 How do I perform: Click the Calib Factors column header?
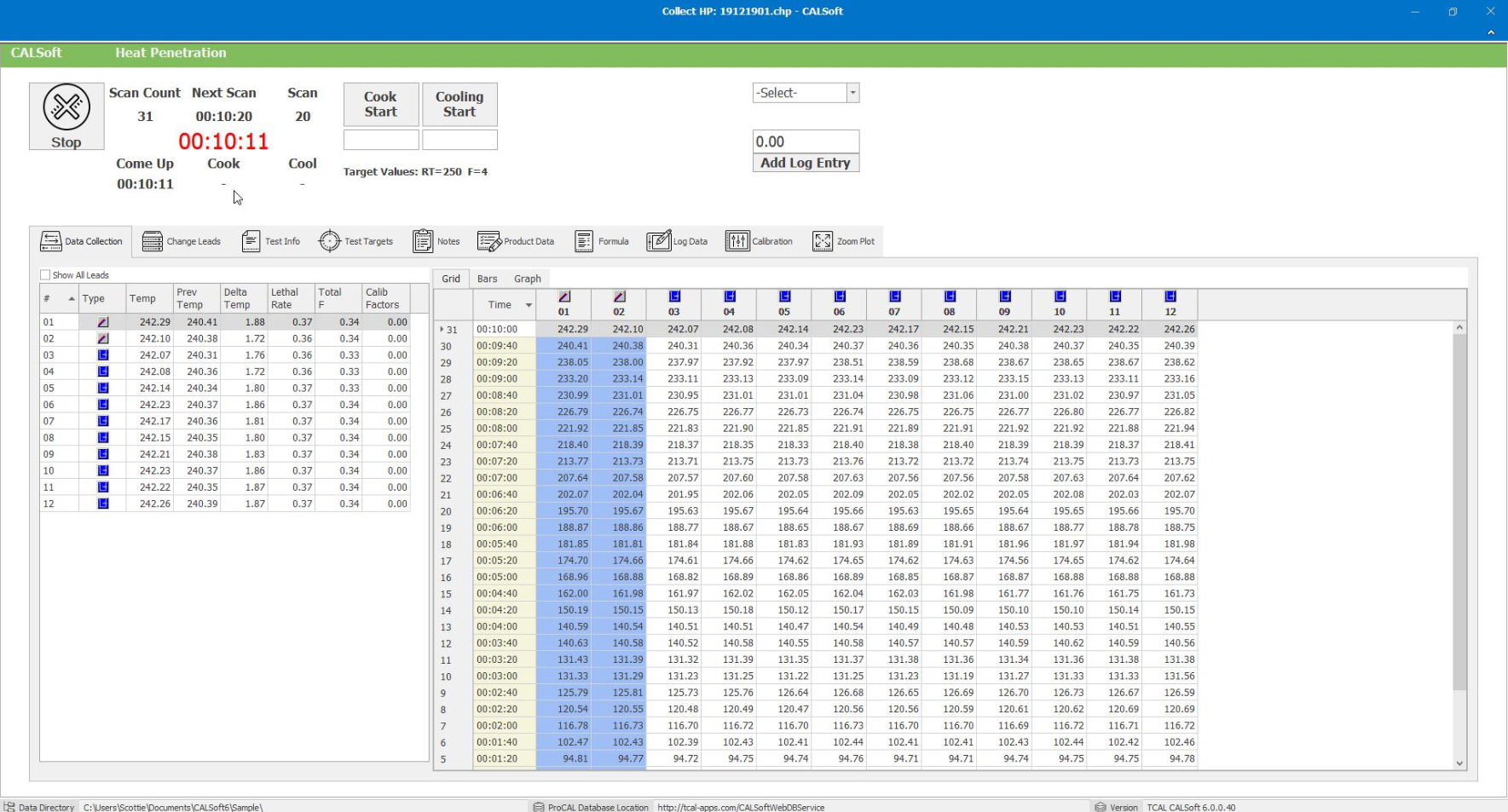click(x=385, y=298)
